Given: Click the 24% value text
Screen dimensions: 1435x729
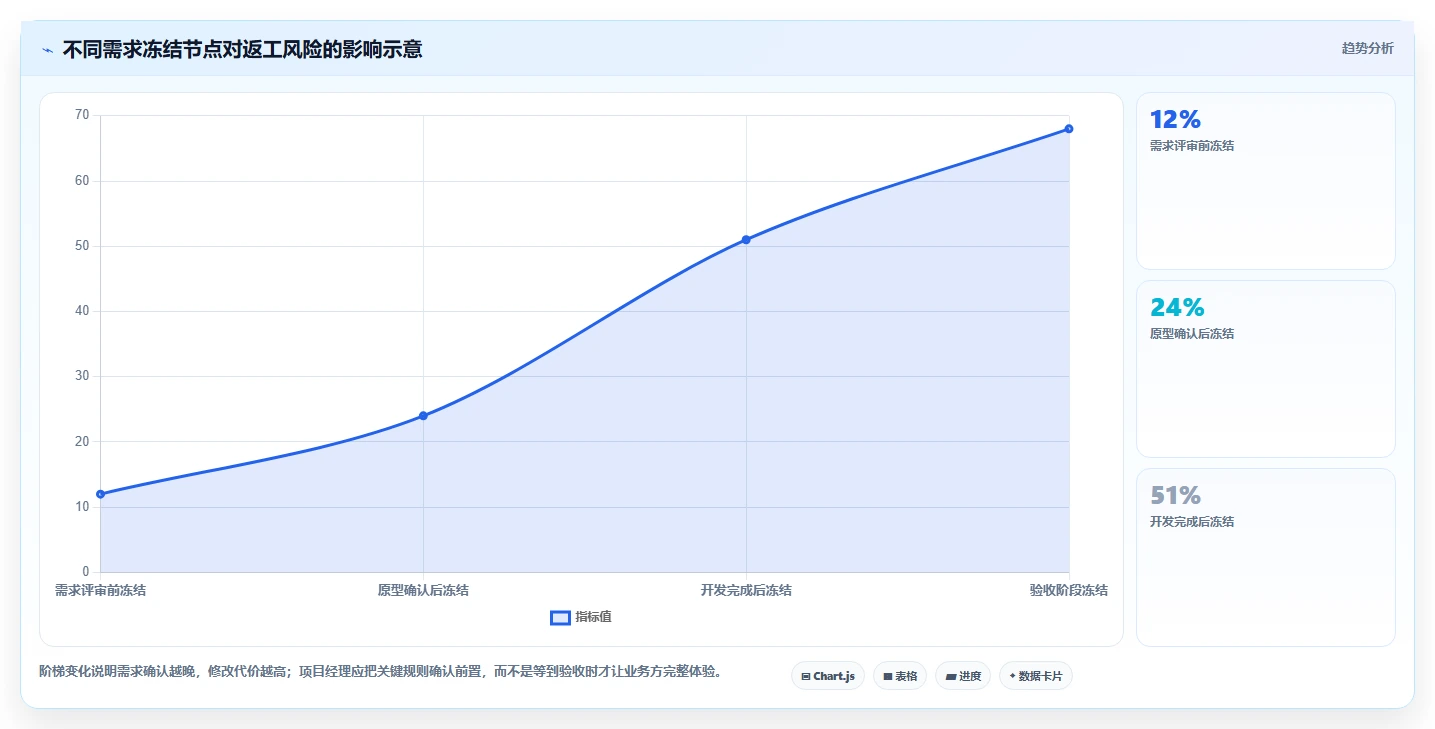Looking at the screenshot, I should tap(1177, 308).
